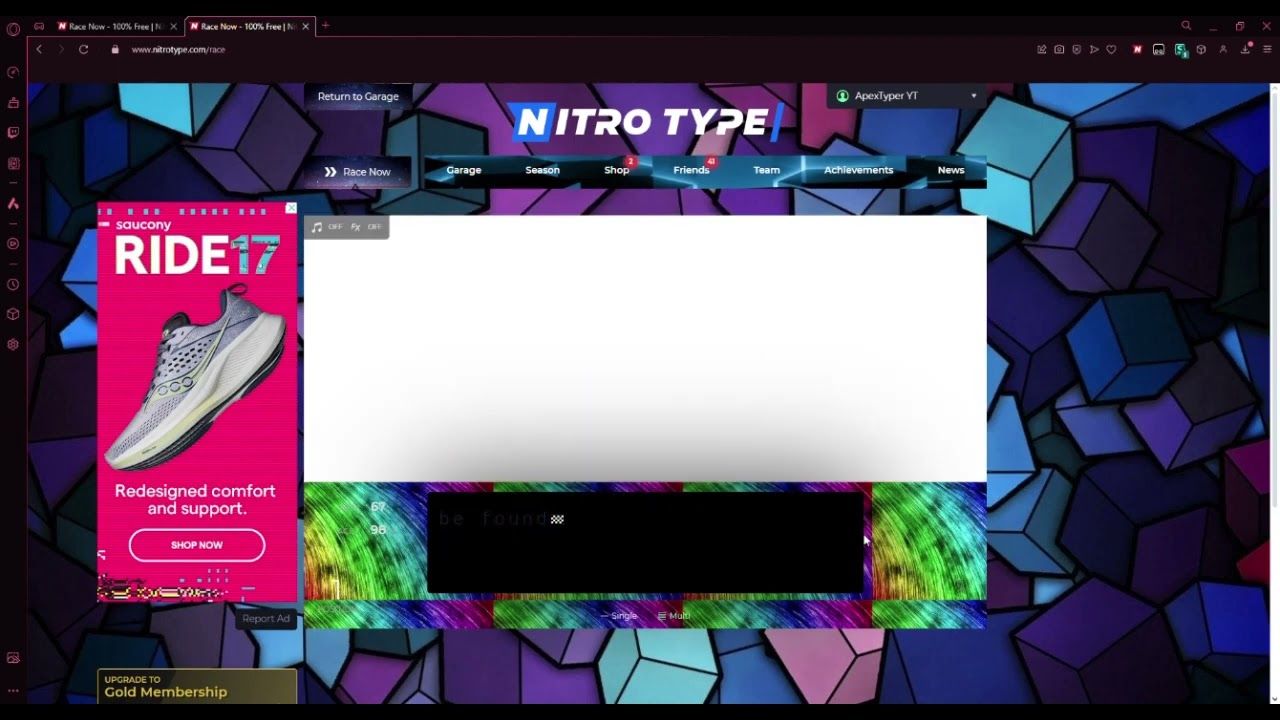Viewport: 1280px width, 720px height.
Task: Click the Saucony shoe ad image
Action: click(197, 378)
